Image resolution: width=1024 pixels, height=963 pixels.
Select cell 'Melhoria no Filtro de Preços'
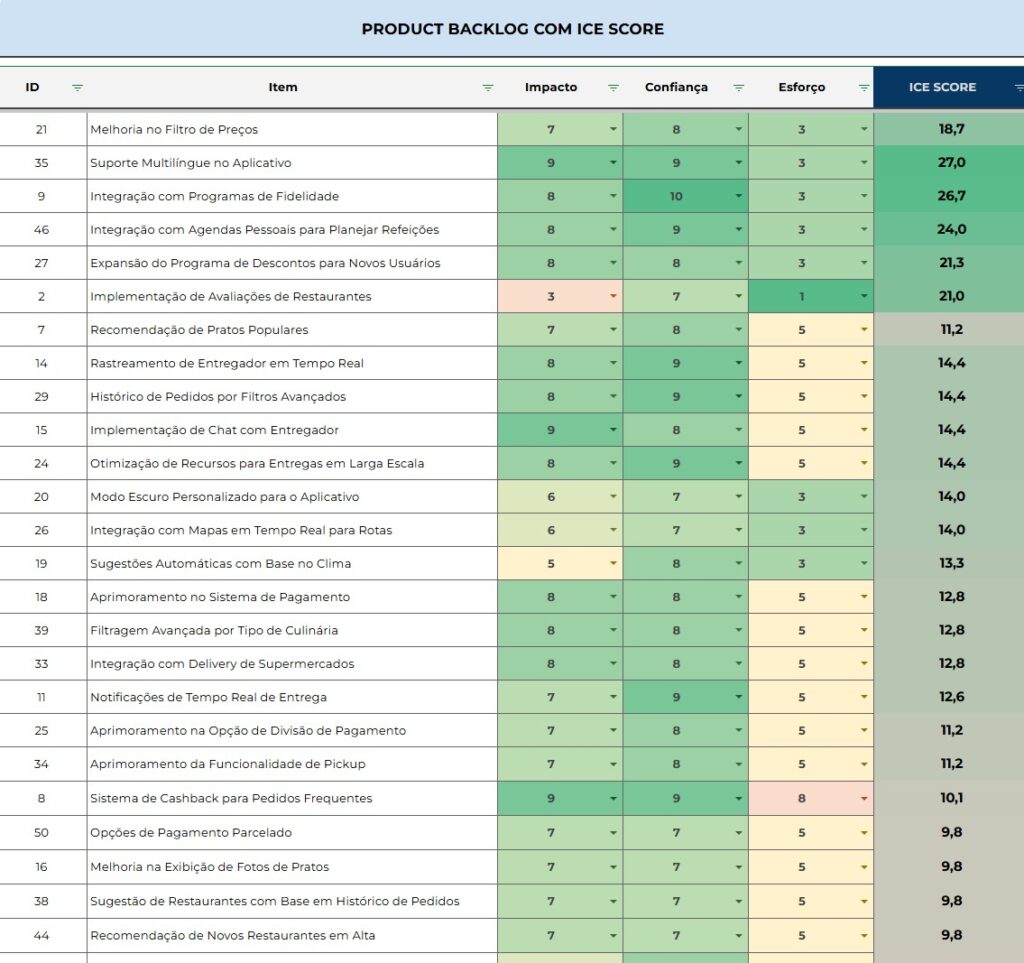coord(292,129)
